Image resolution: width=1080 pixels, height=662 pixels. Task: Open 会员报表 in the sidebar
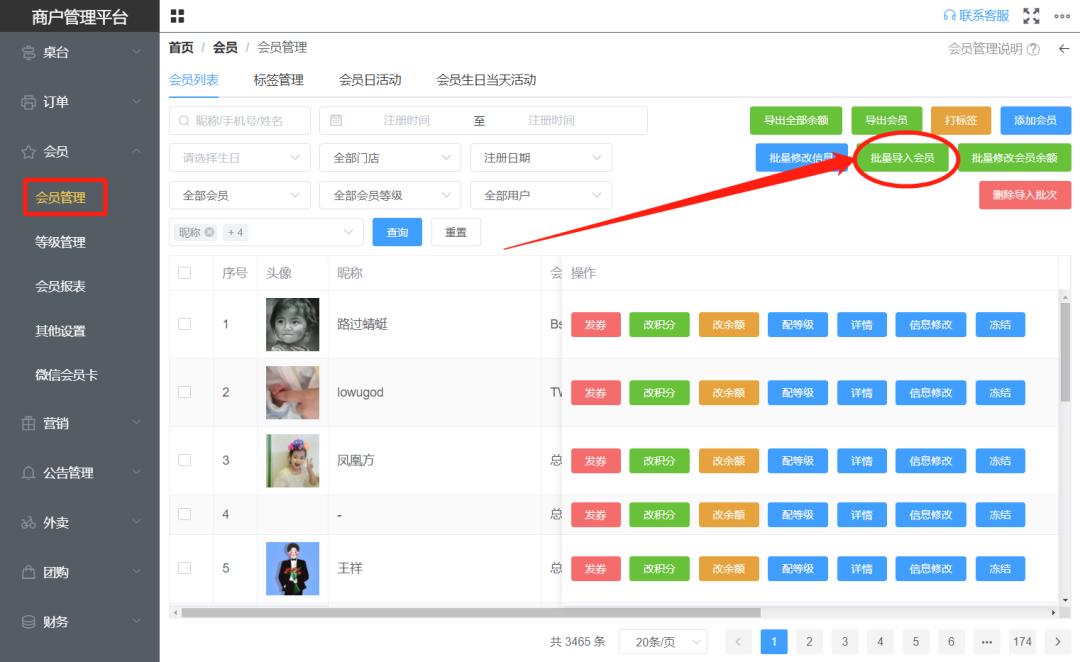coord(61,287)
